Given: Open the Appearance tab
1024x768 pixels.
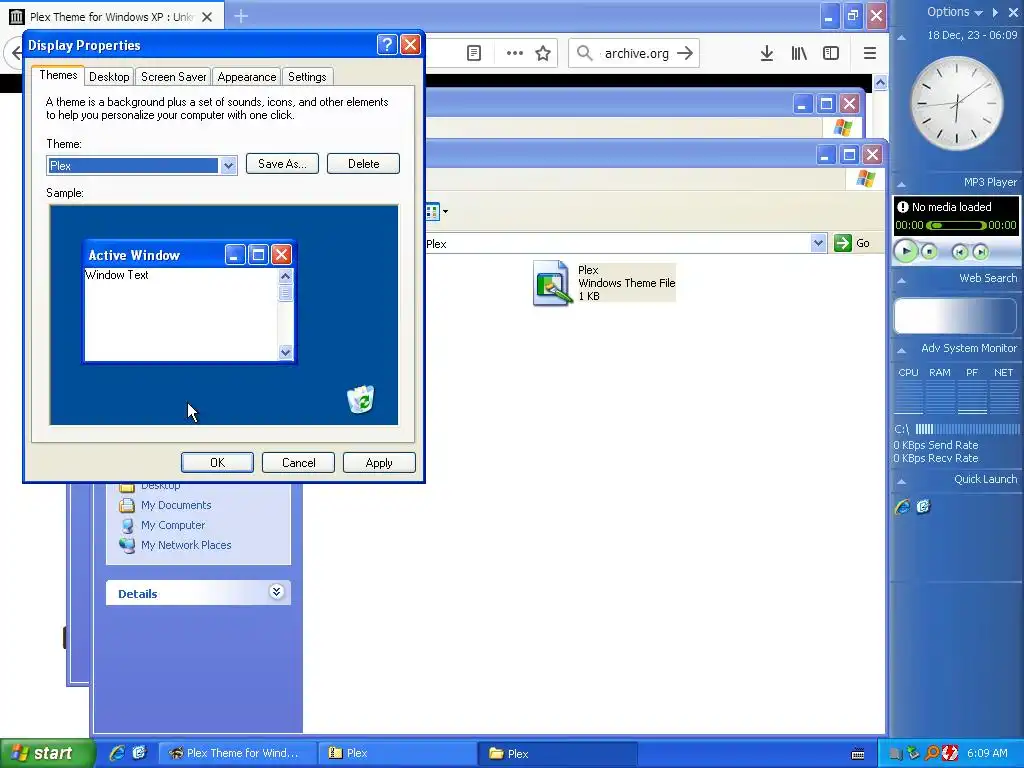Looking at the screenshot, I should point(246,76).
